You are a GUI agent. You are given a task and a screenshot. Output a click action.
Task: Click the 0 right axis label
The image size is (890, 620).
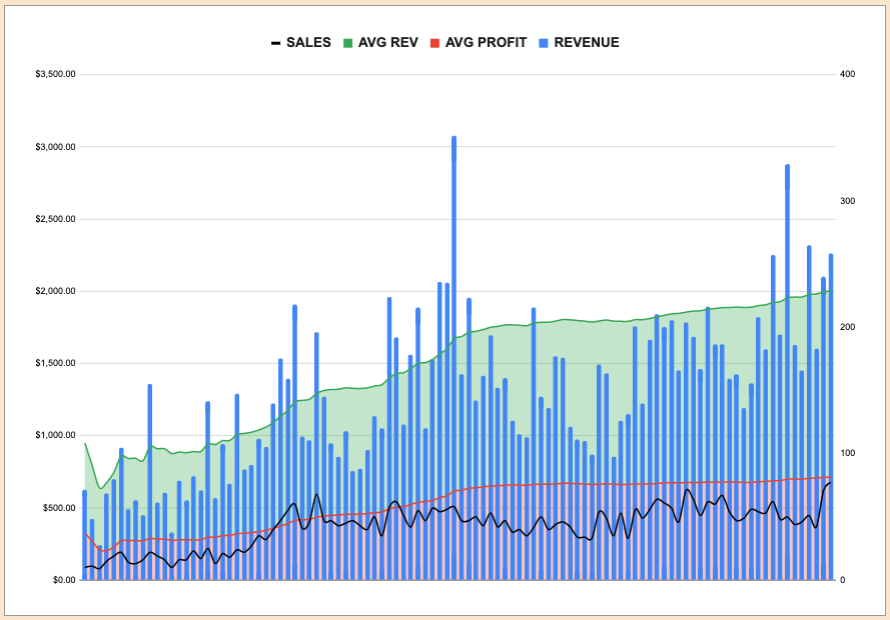click(843, 580)
